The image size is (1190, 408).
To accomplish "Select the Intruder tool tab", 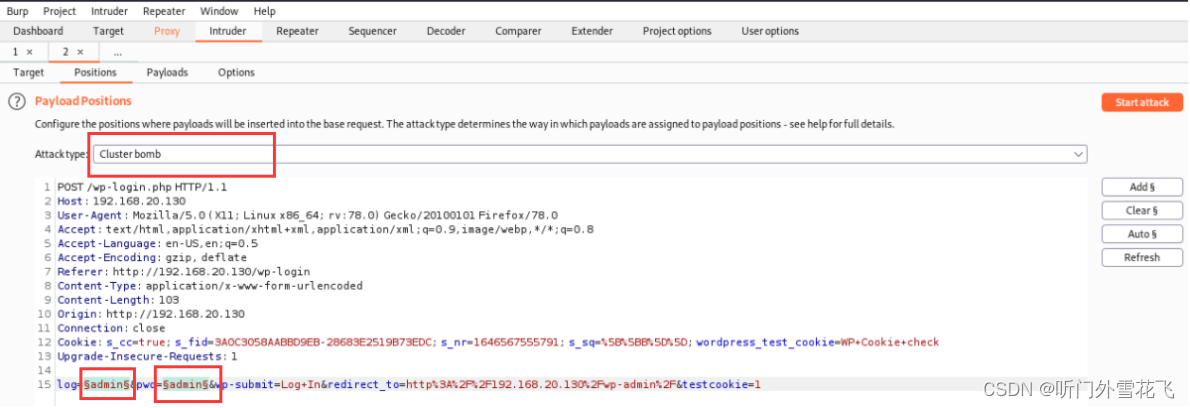I will (228, 31).
